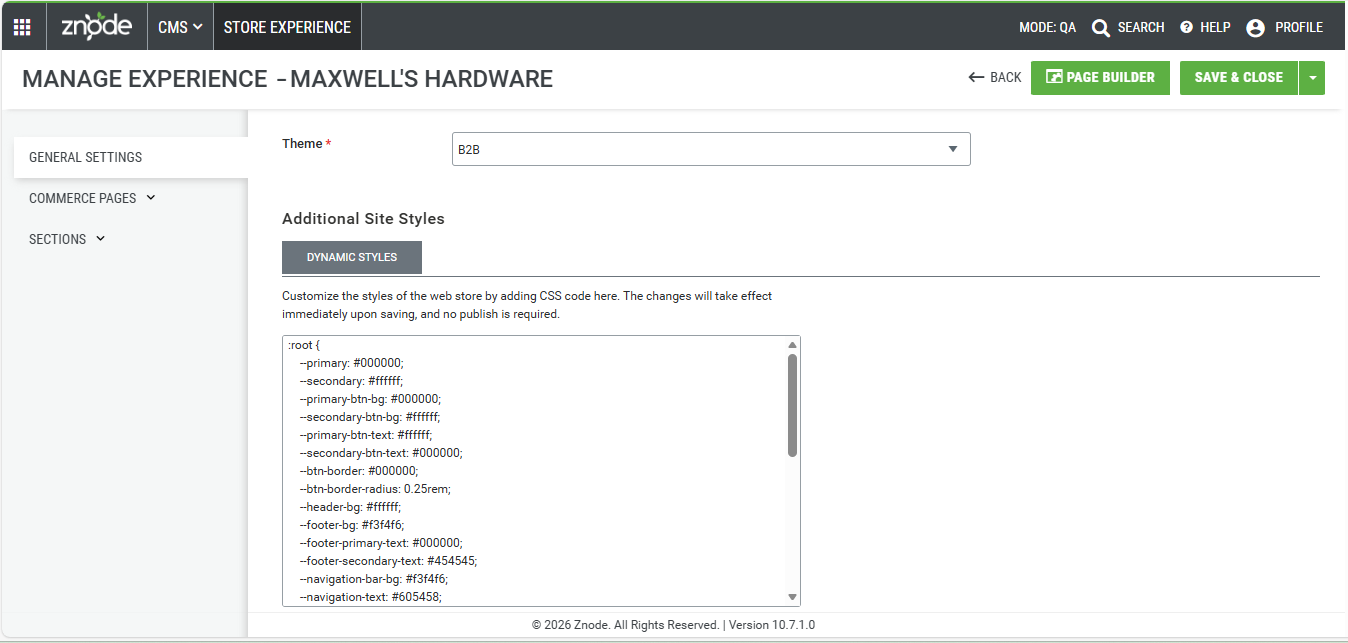The width and height of the screenshot is (1348, 643).
Task: Click the CSS editor scroll up arrow
Action: [x=792, y=345]
